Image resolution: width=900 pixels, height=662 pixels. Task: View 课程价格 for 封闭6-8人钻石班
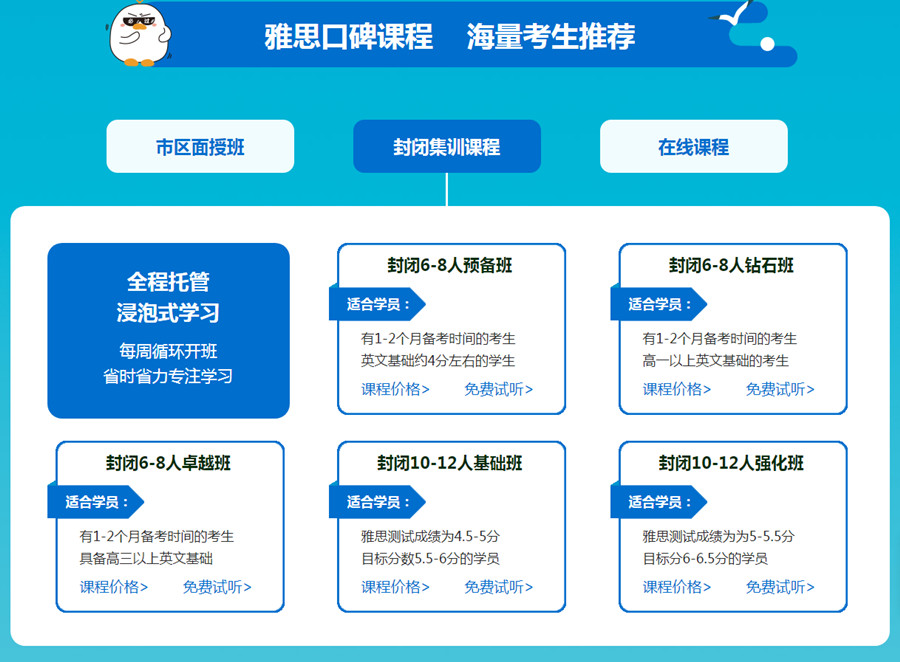click(677, 389)
